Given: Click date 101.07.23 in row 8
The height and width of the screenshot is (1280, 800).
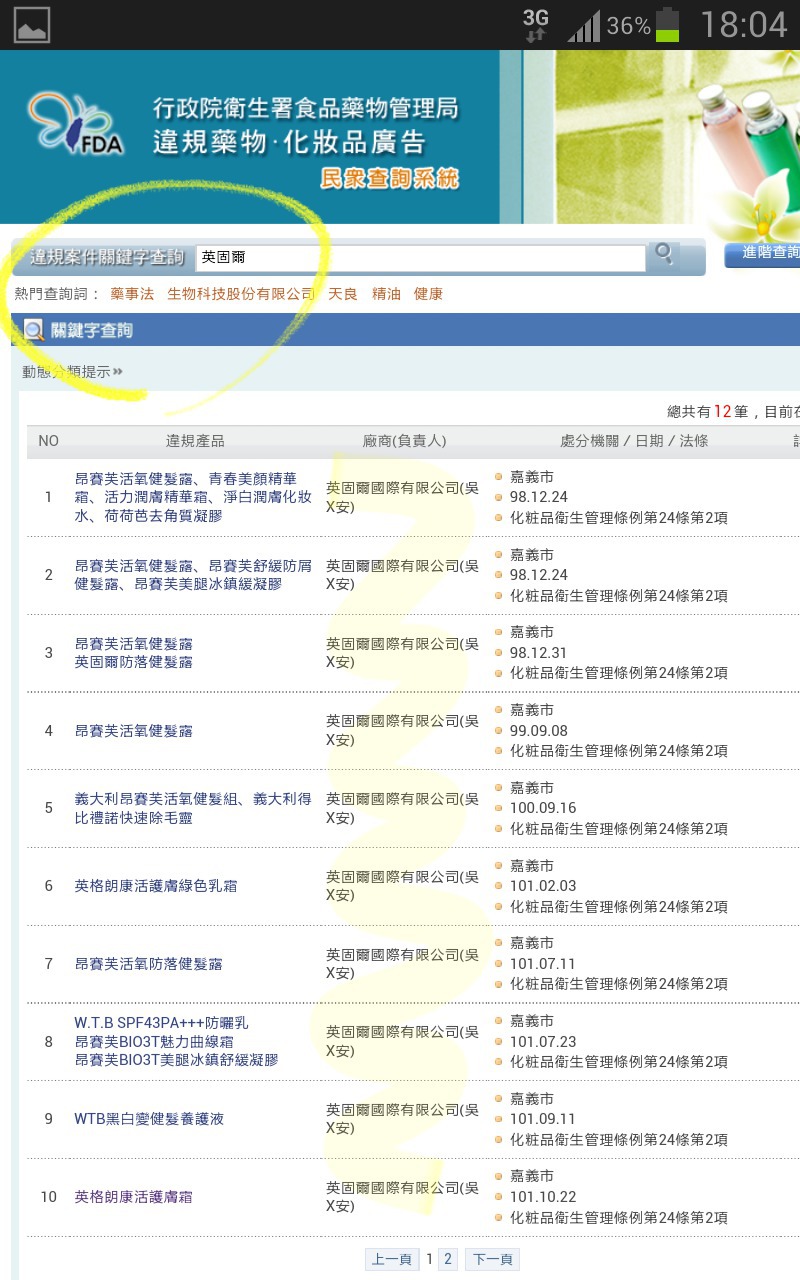Looking at the screenshot, I should pyautogui.click(x=543, y=1042).
